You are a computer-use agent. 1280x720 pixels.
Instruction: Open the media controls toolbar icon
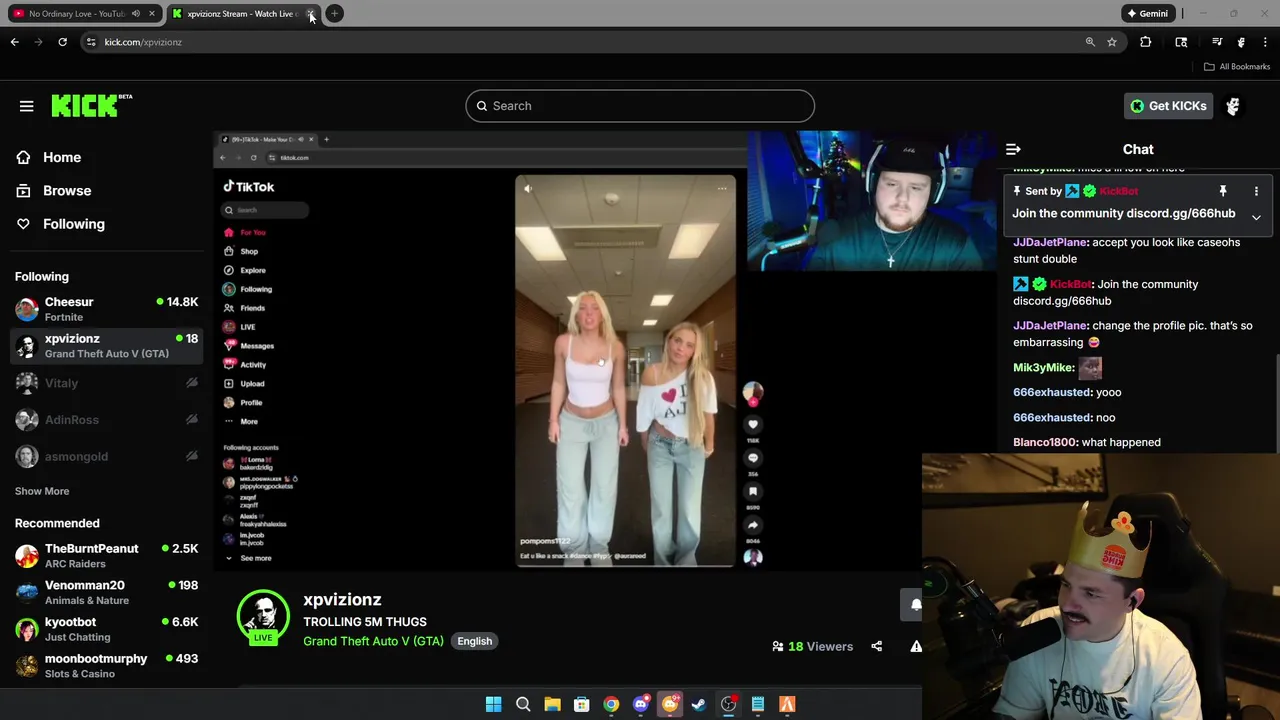1217,42
